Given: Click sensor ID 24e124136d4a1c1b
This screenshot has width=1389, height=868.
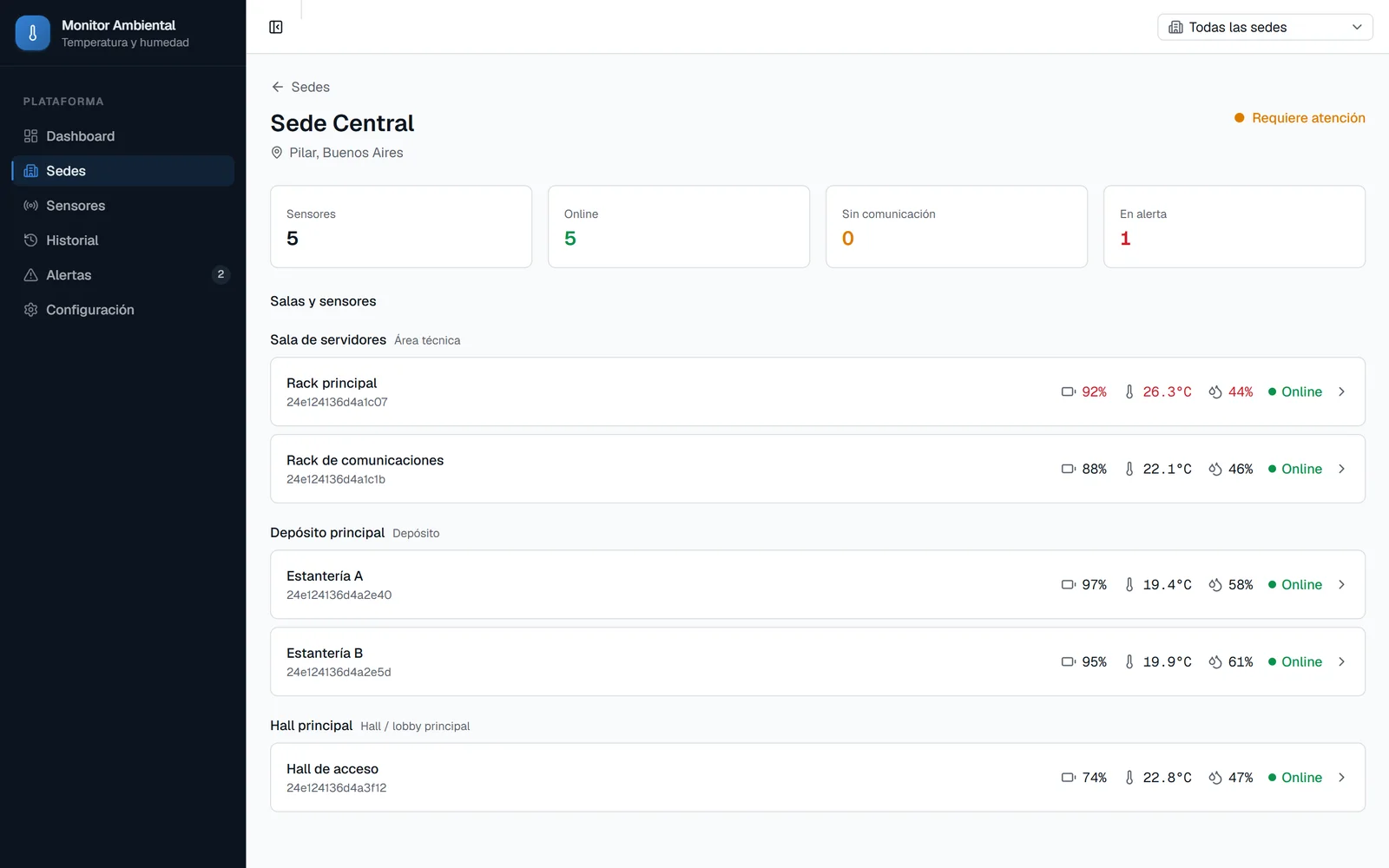Looking at the screenshot, I should tap(336, 479).
